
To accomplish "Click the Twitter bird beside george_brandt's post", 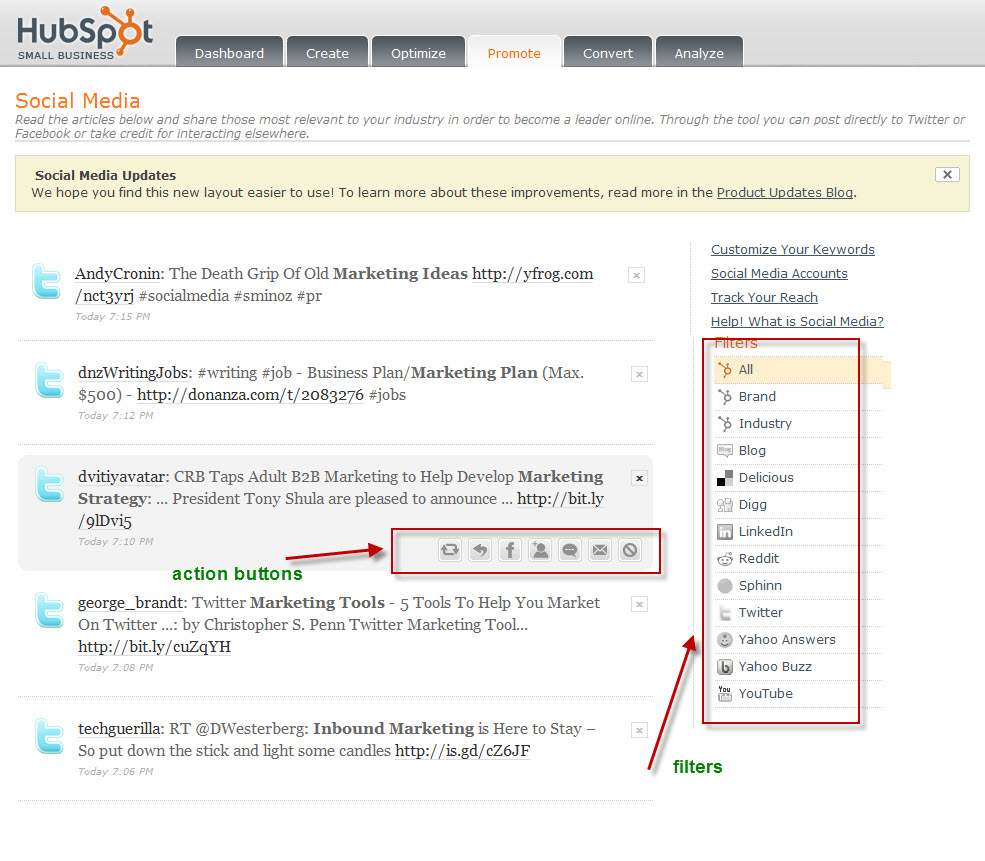I will 49,610.
